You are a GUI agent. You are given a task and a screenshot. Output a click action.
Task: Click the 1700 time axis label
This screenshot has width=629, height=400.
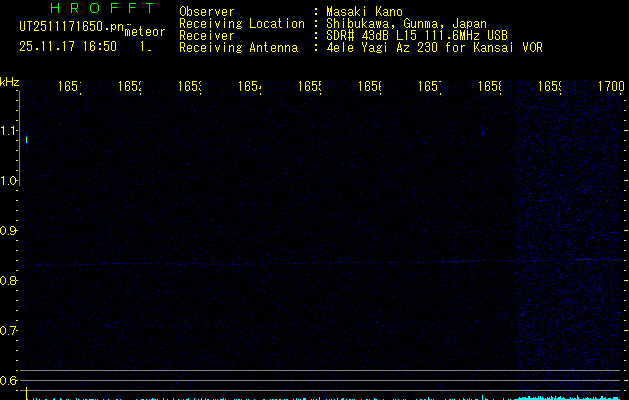point(611,86)
